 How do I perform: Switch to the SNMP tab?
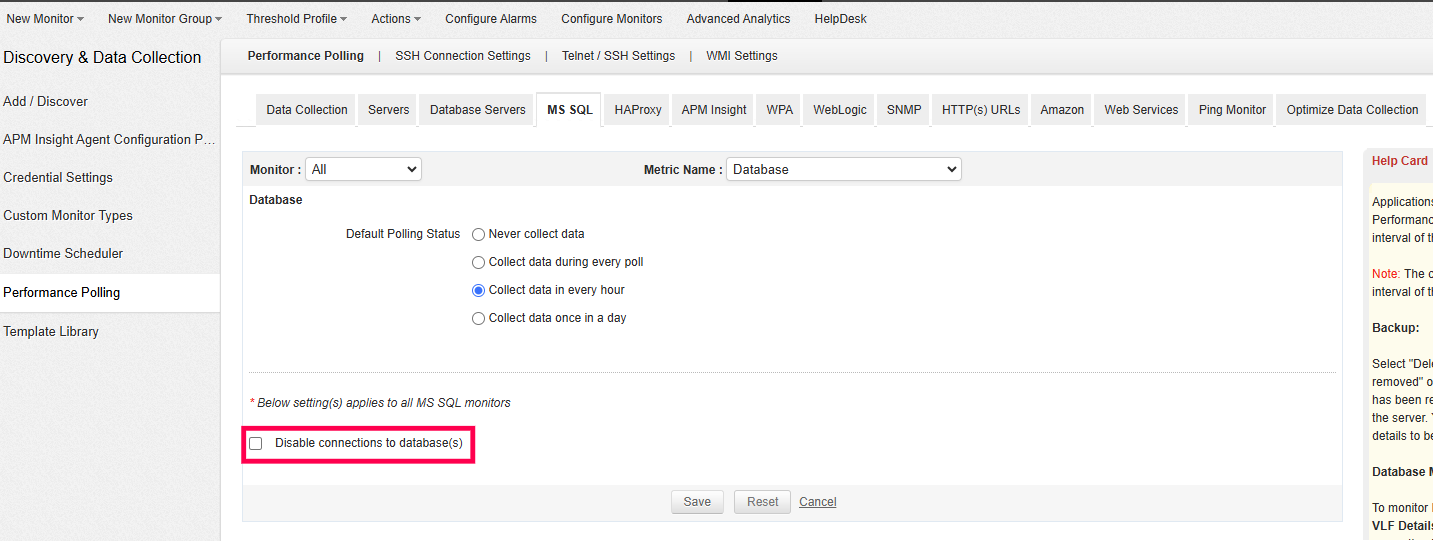point(904,110)
